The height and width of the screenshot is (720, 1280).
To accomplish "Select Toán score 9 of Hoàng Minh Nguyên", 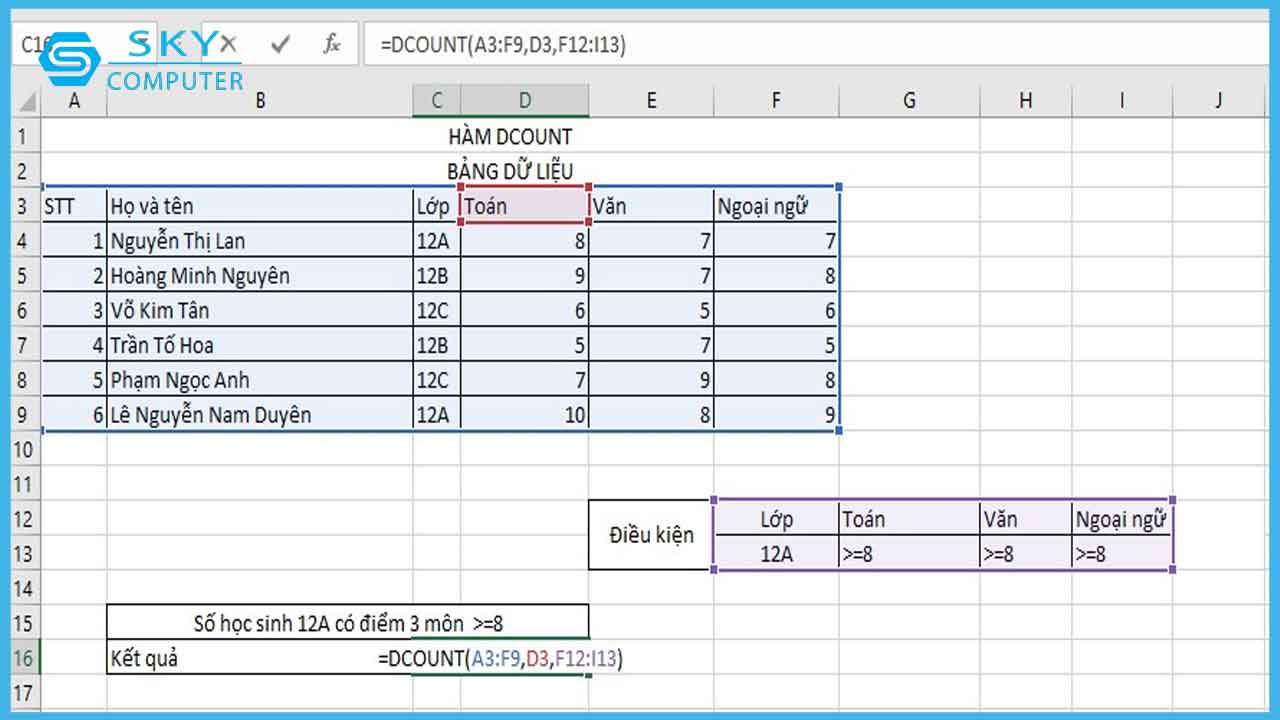I will coord(525,276).
